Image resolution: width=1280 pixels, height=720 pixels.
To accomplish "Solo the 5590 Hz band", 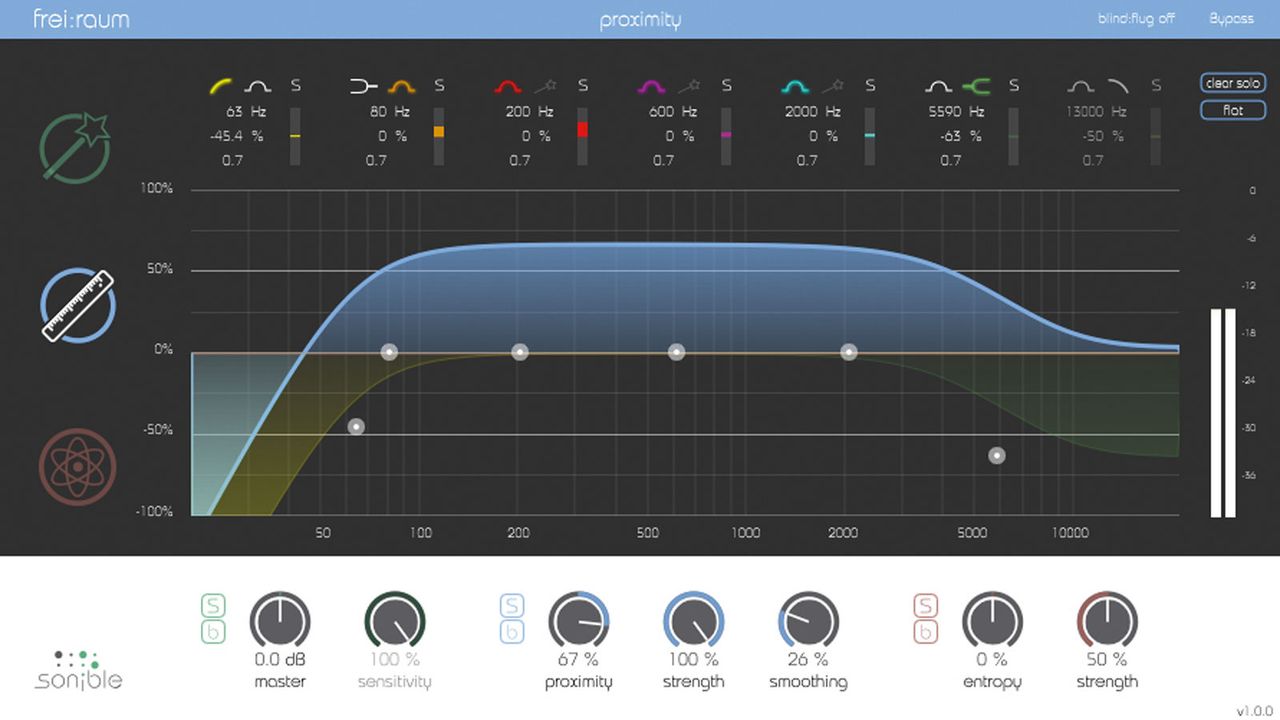I will click(1014, 86).
